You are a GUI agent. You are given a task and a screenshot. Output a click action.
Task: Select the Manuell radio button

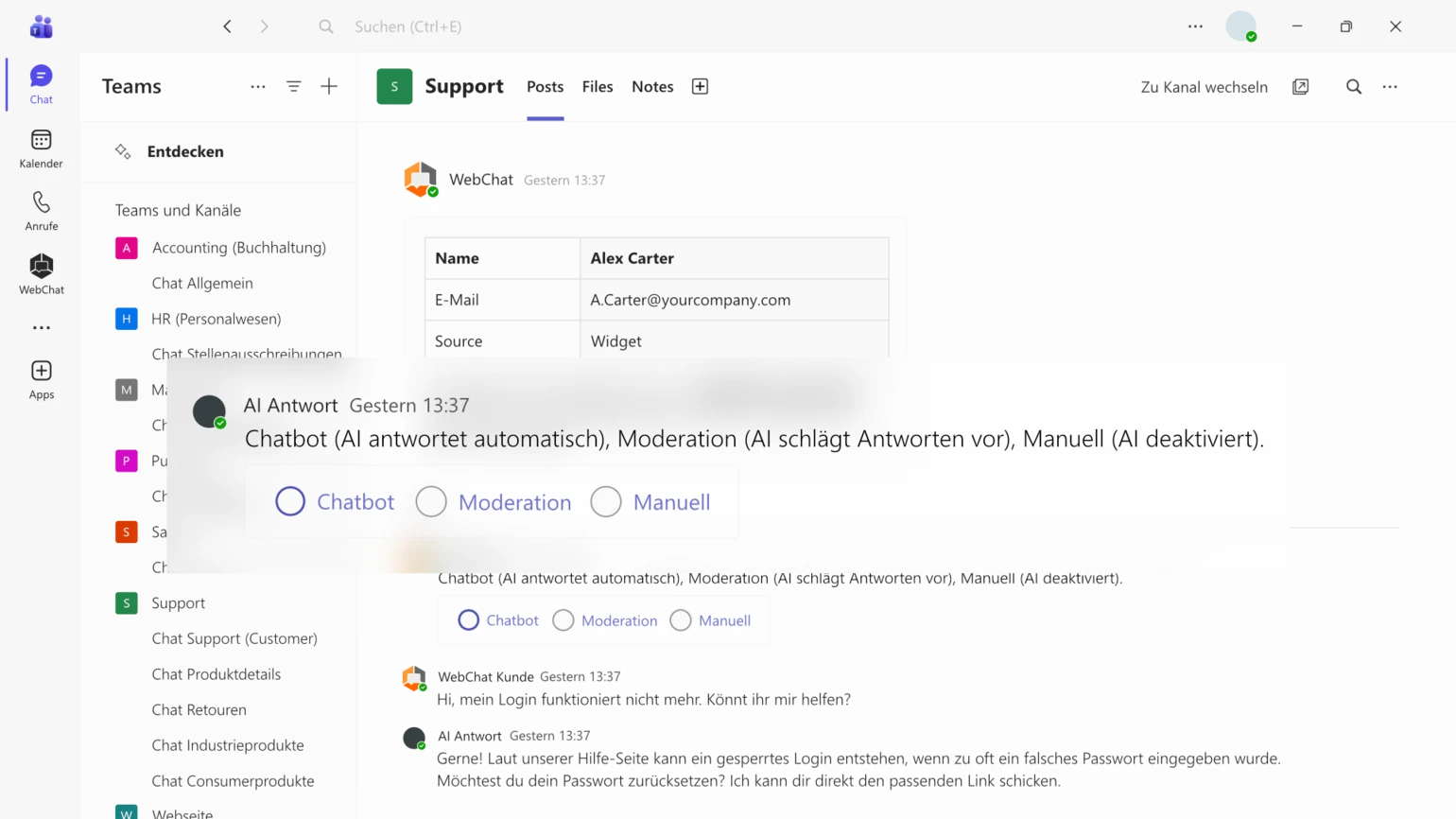click(x=606, y=501)
